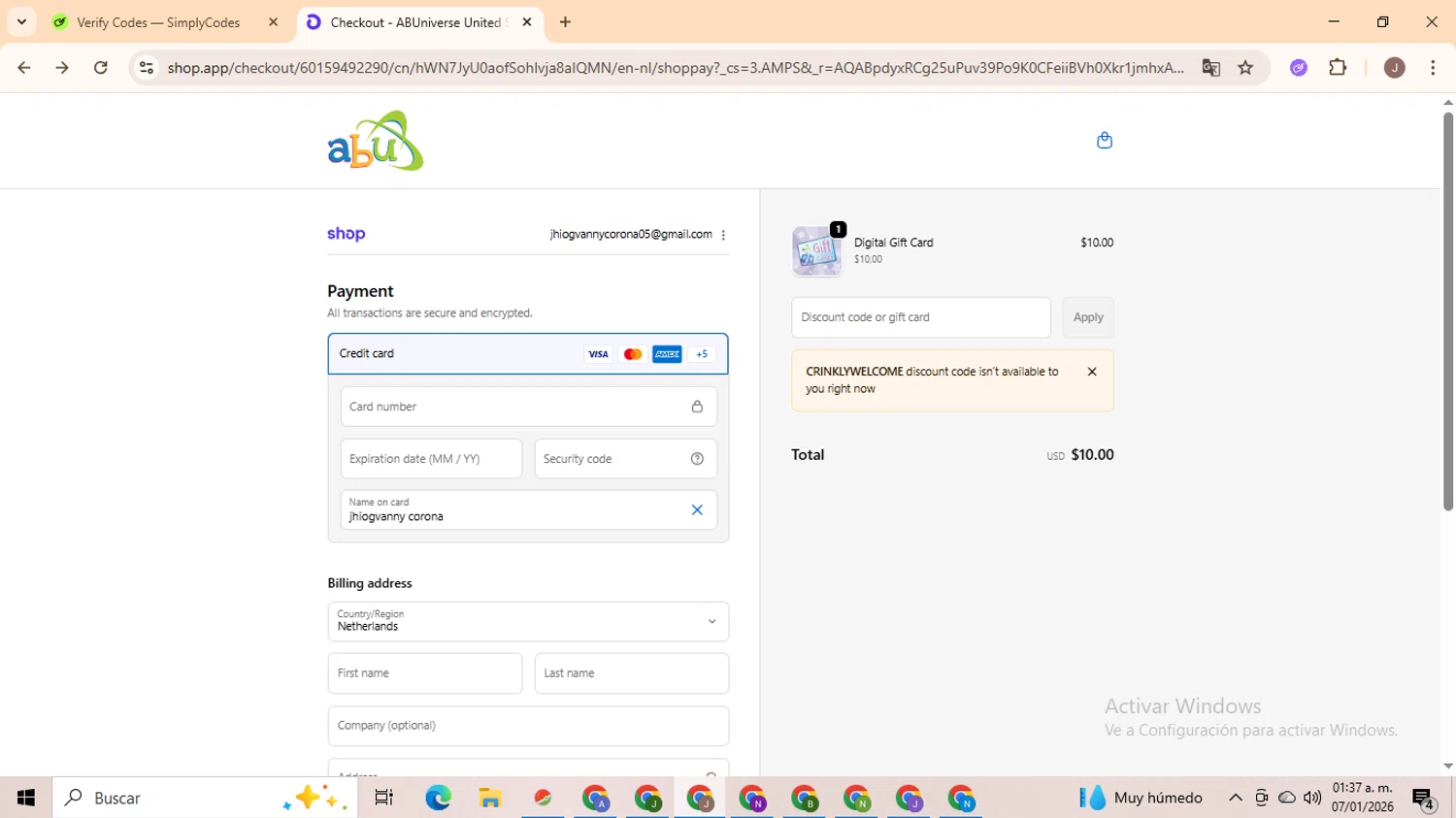
Task: Click the purple extension icon in toolbar
Action: 1299,68
